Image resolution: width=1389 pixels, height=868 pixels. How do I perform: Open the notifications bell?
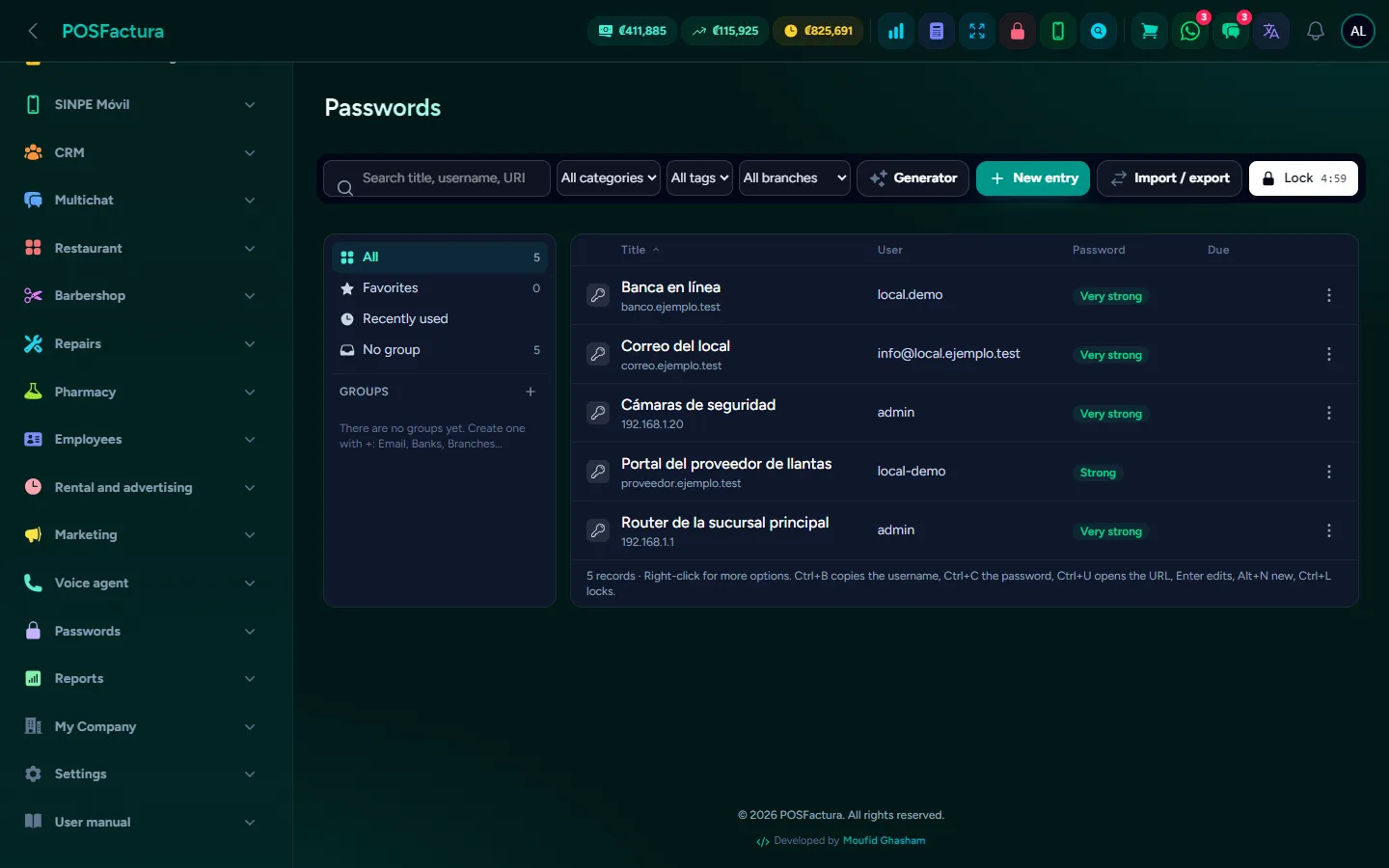coord(1316,31)
